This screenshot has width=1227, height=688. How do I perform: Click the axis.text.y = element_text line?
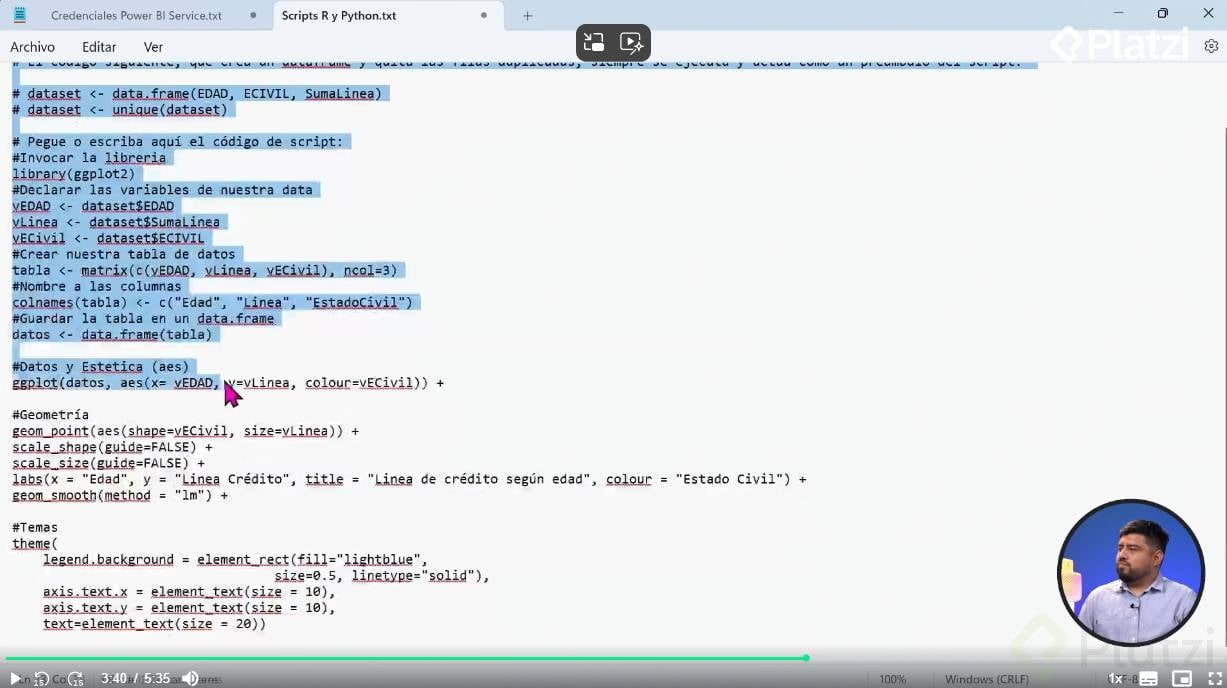point(189,607)
